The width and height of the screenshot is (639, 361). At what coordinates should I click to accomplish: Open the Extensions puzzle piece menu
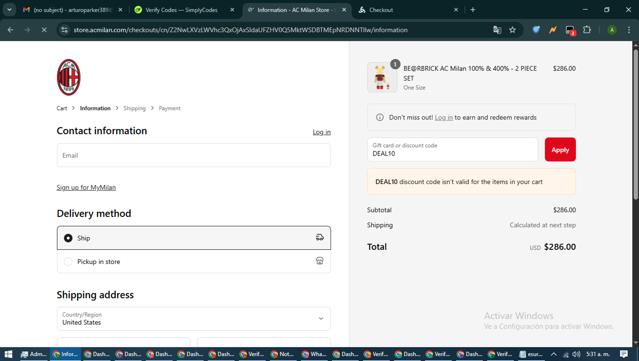point(587,30)
